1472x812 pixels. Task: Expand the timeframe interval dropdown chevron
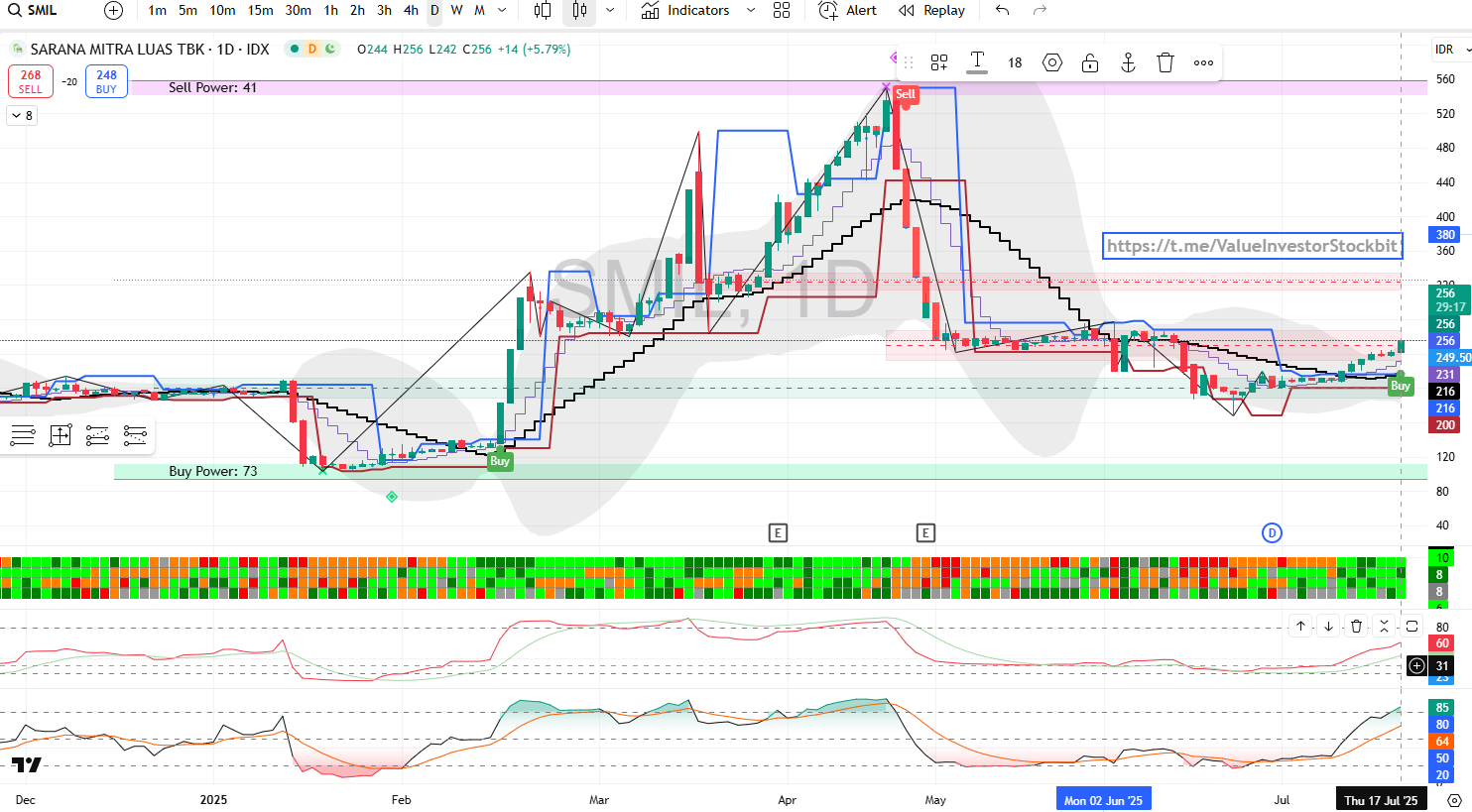tap(502, 11)
